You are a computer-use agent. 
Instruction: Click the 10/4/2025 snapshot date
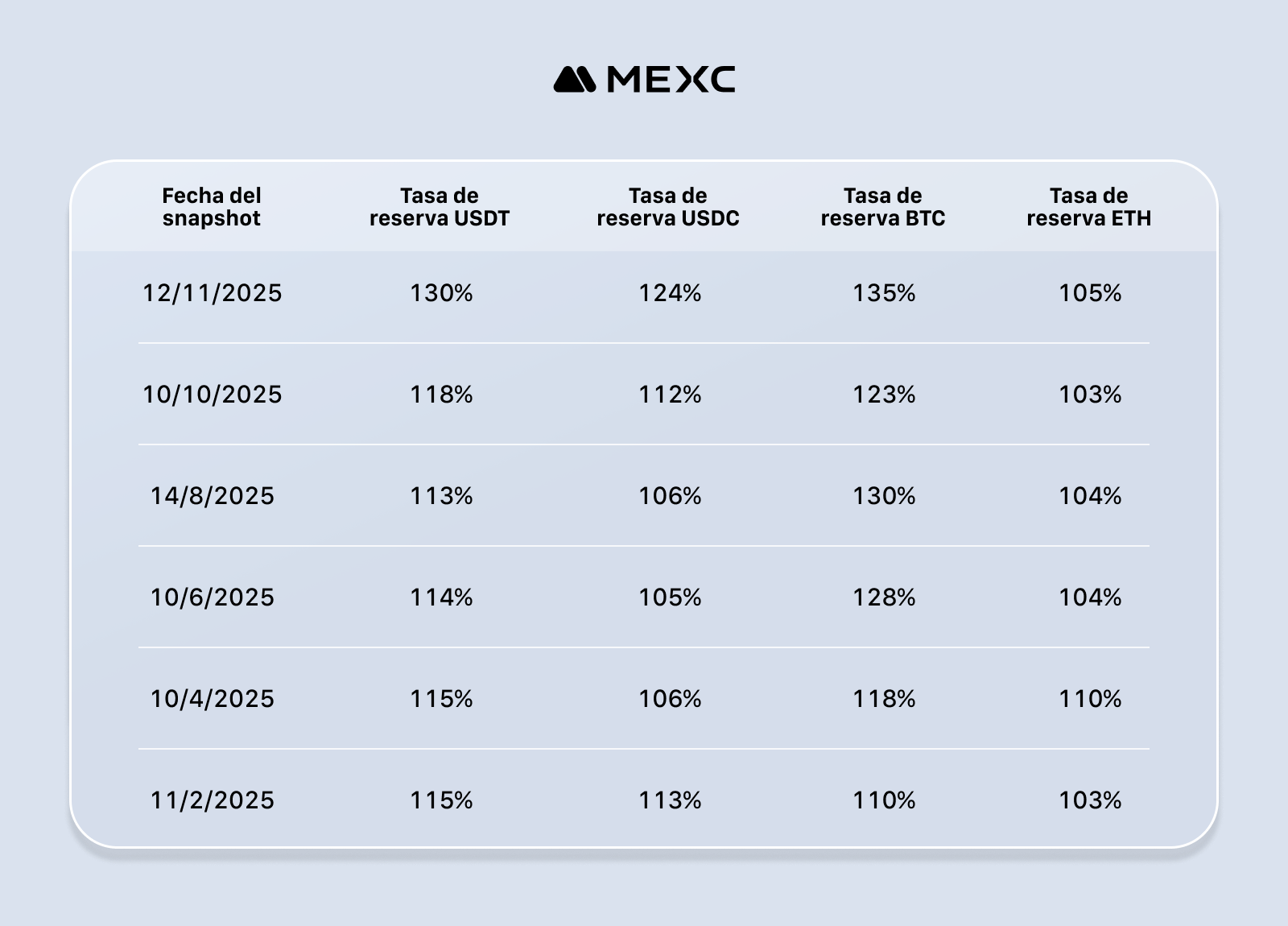click(213, 699)
